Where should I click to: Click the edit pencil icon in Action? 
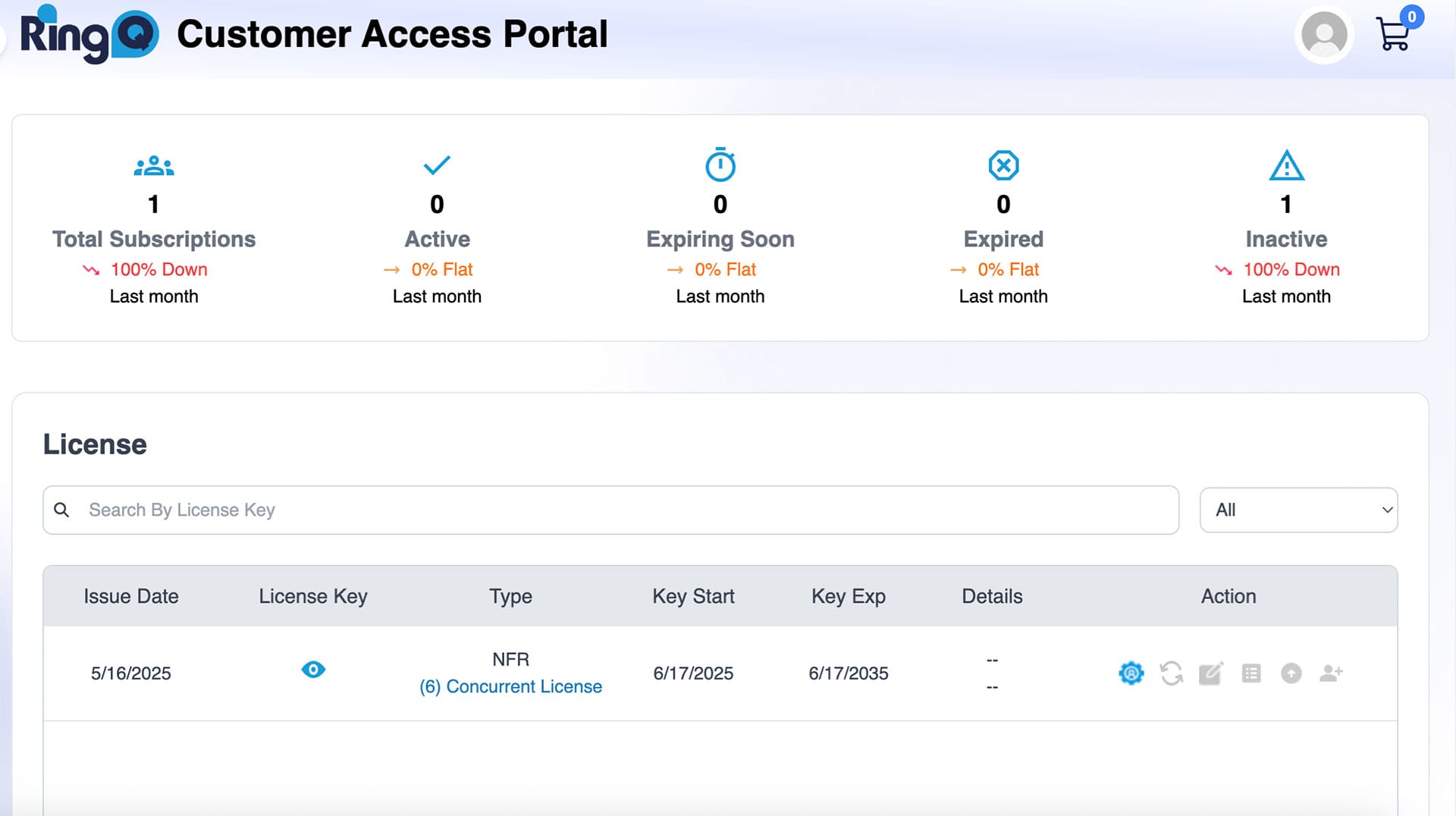1210,673
